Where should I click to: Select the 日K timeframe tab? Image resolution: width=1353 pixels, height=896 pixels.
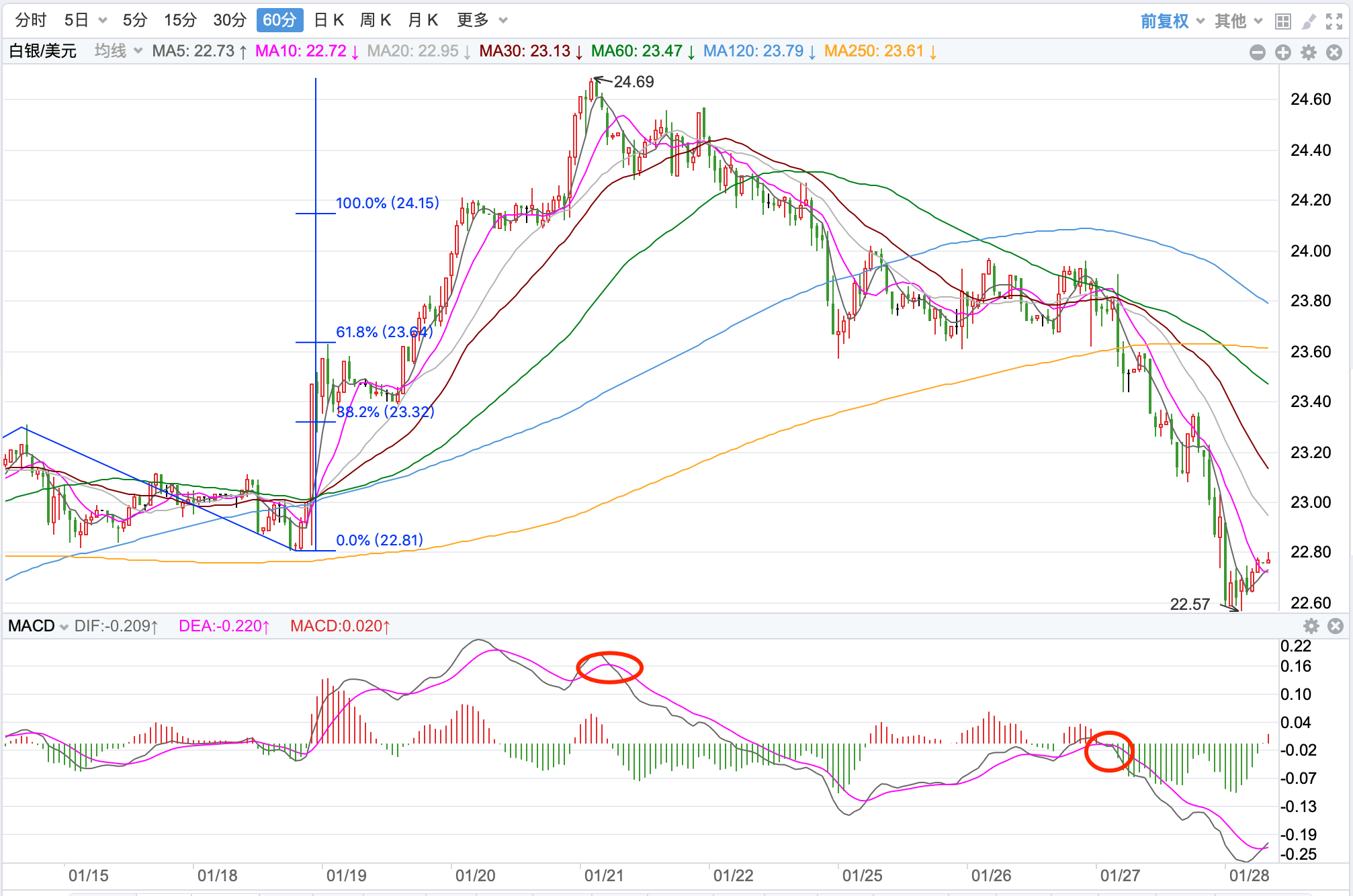329,20
